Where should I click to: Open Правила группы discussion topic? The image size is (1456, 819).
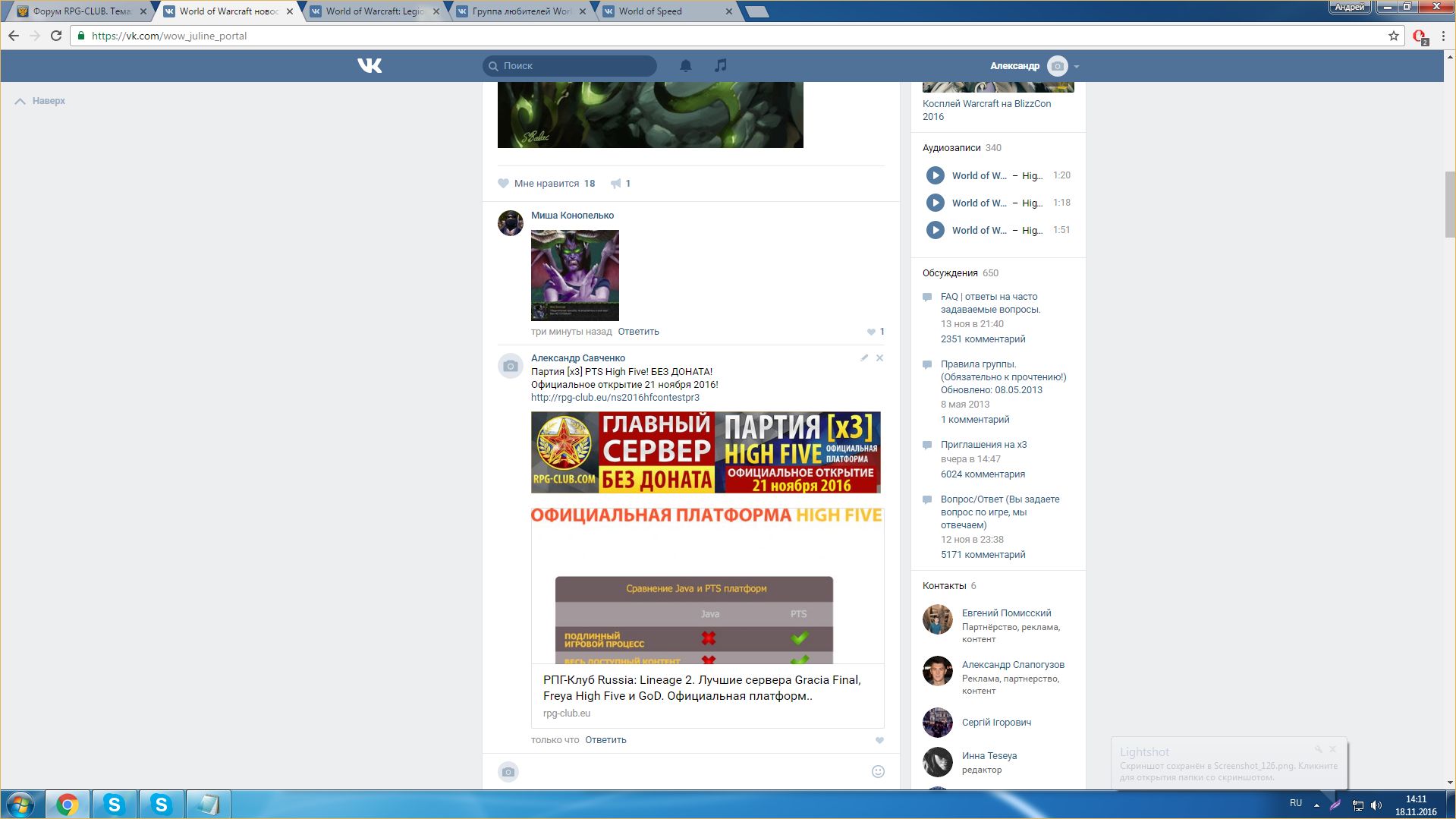coord(1003,377)
